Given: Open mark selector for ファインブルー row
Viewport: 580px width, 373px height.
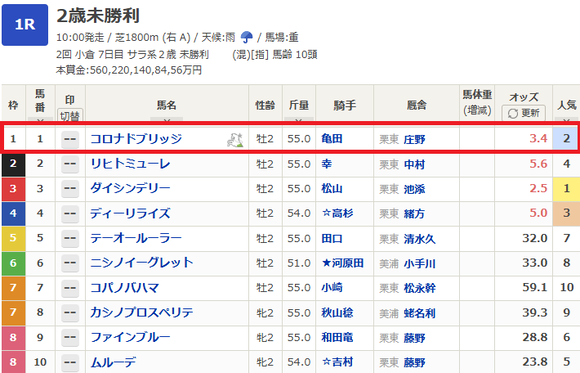Looking at the screenshot, I should (70, 337).
